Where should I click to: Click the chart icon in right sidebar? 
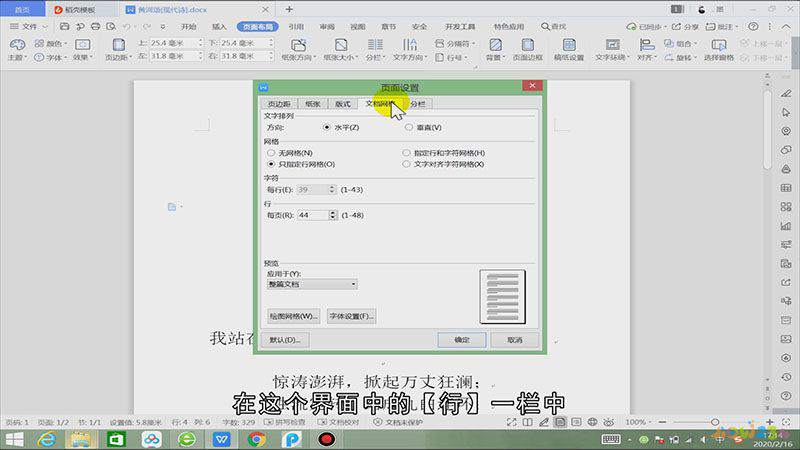click(x=786, y=226)
